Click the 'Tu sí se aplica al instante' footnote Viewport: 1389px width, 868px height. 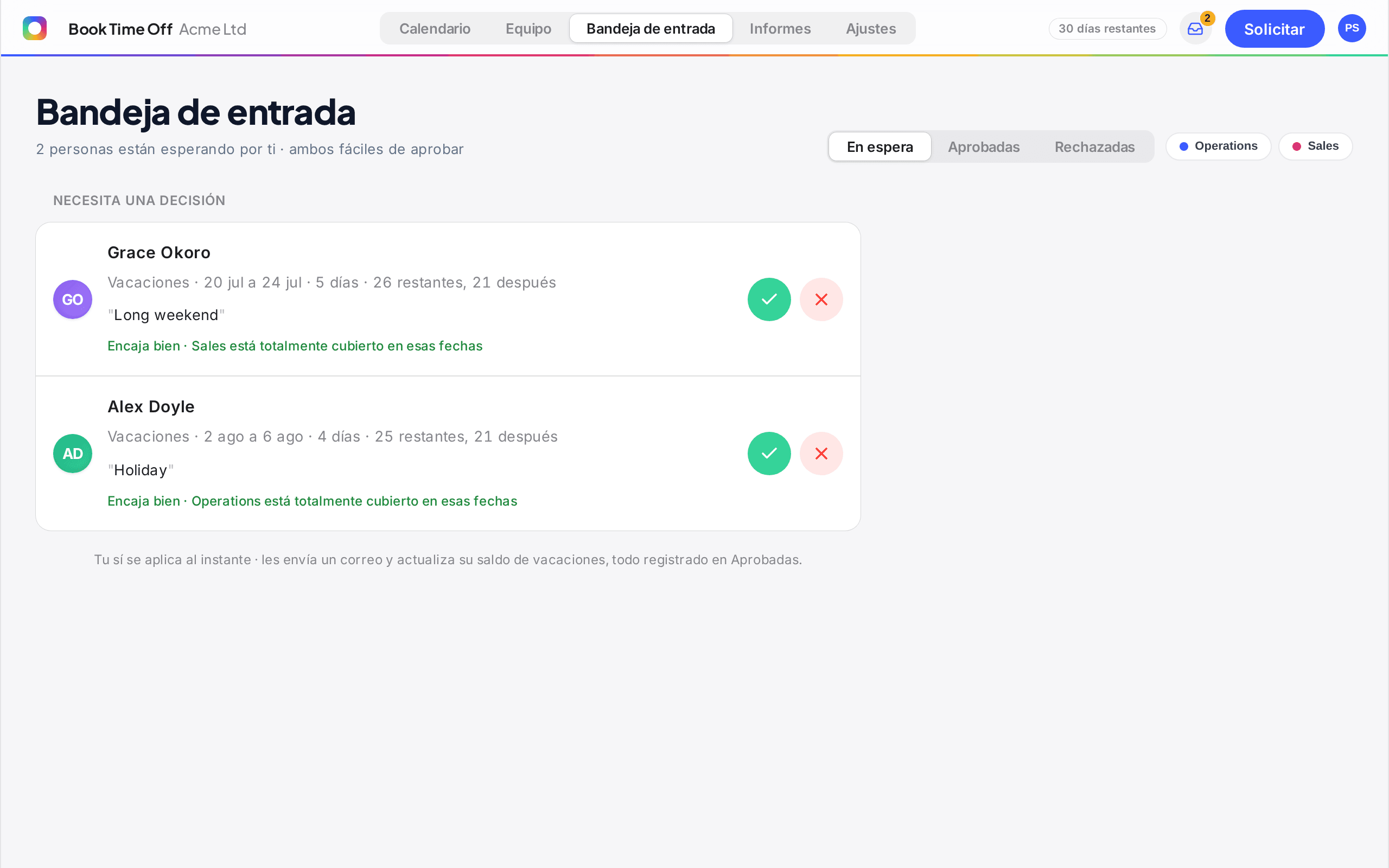point(448,560)
